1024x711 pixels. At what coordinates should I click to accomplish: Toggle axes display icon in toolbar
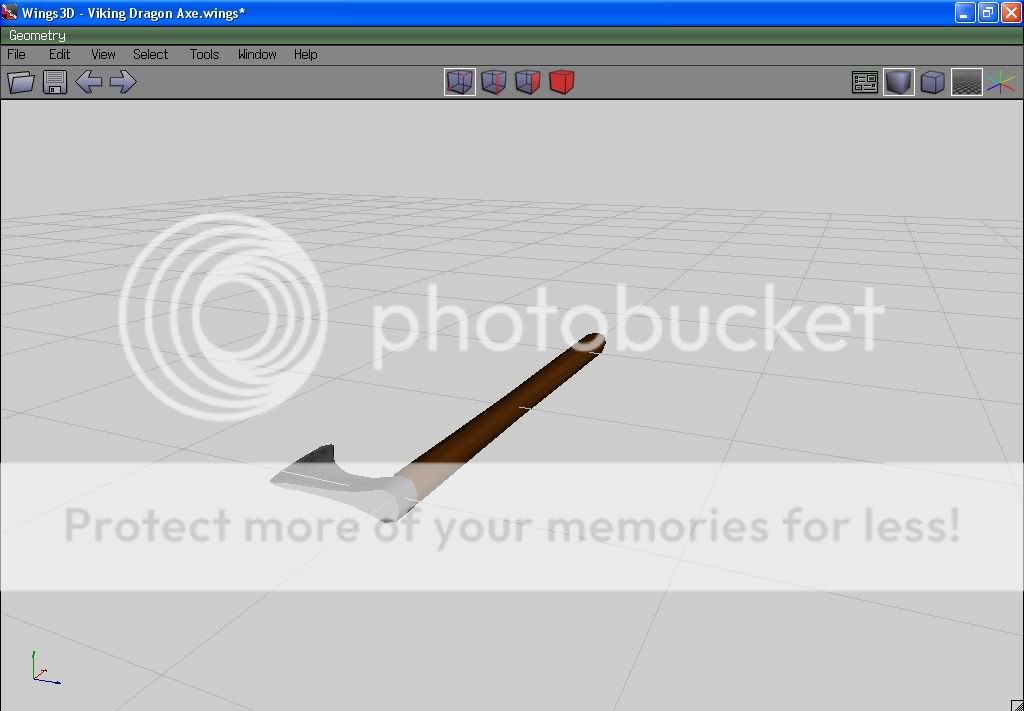[1000, 82]
